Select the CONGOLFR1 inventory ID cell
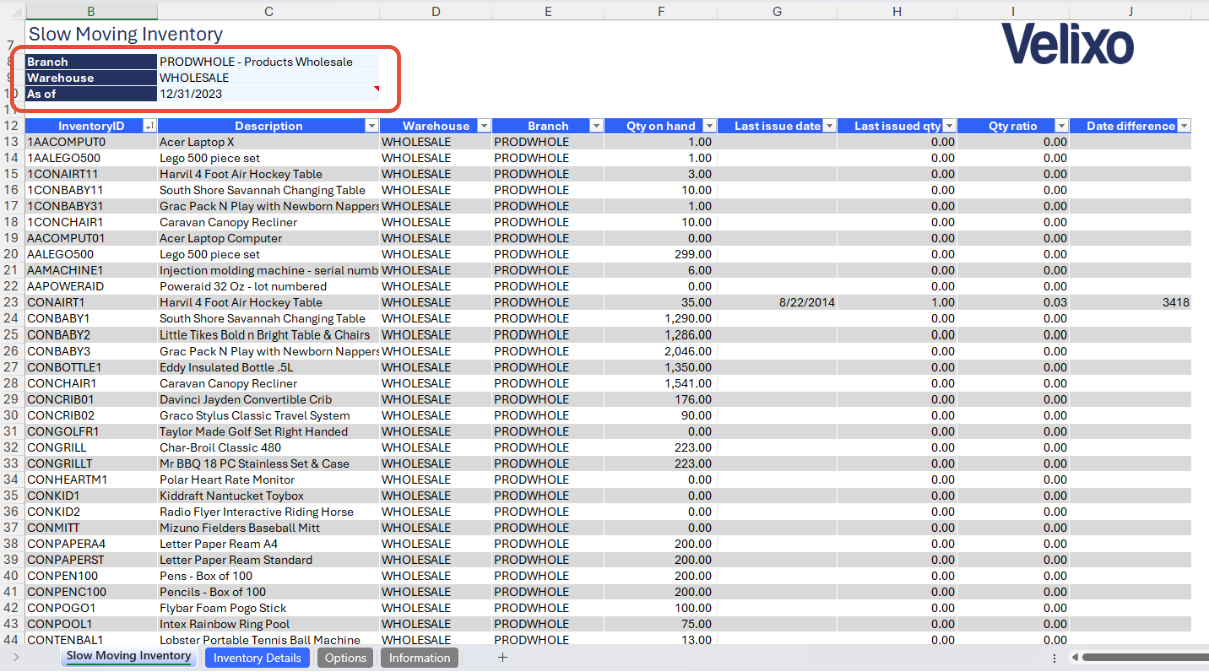 tap(91, 431)
